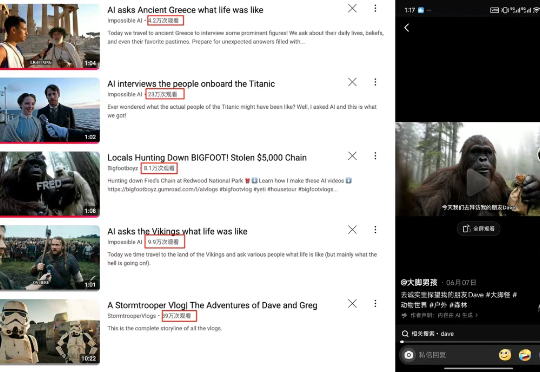The width and height of the screenshot is (540, 372).
Task: Click 'This is the complete storyline' description
Action: point(164,328)
